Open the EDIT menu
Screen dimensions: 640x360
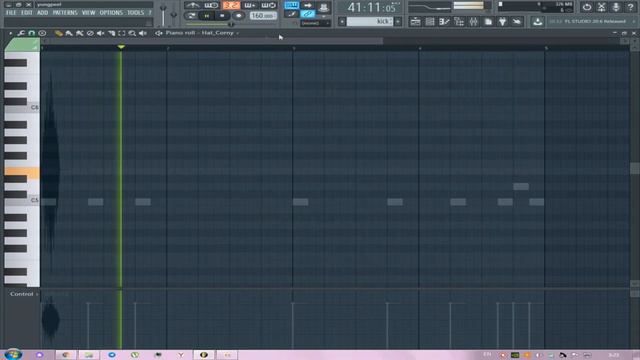tap(27, 13)
